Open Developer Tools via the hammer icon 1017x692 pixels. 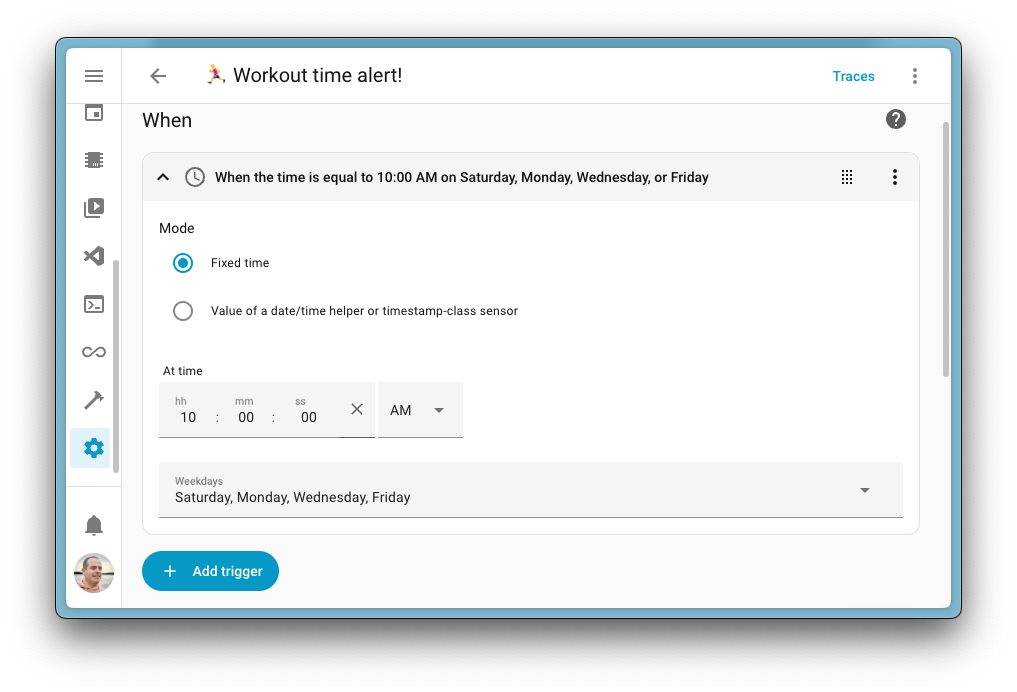pos(93,399)
